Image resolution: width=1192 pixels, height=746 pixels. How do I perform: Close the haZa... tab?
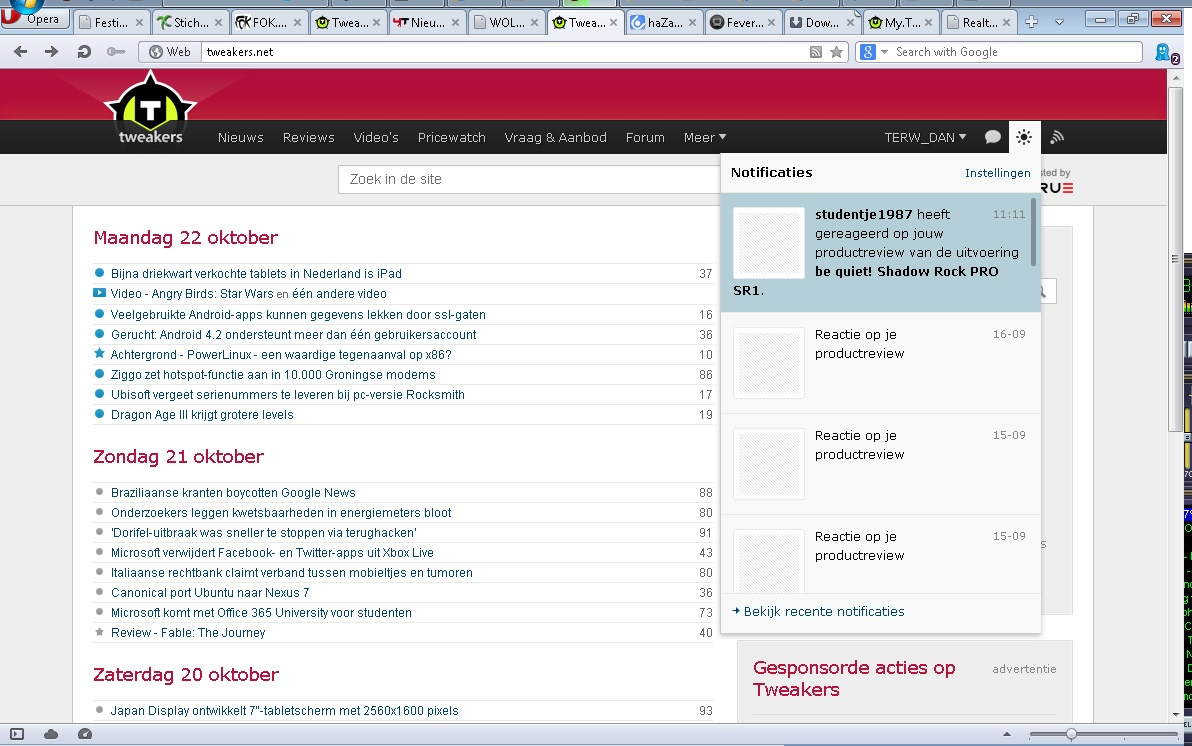tap(693, 23)
